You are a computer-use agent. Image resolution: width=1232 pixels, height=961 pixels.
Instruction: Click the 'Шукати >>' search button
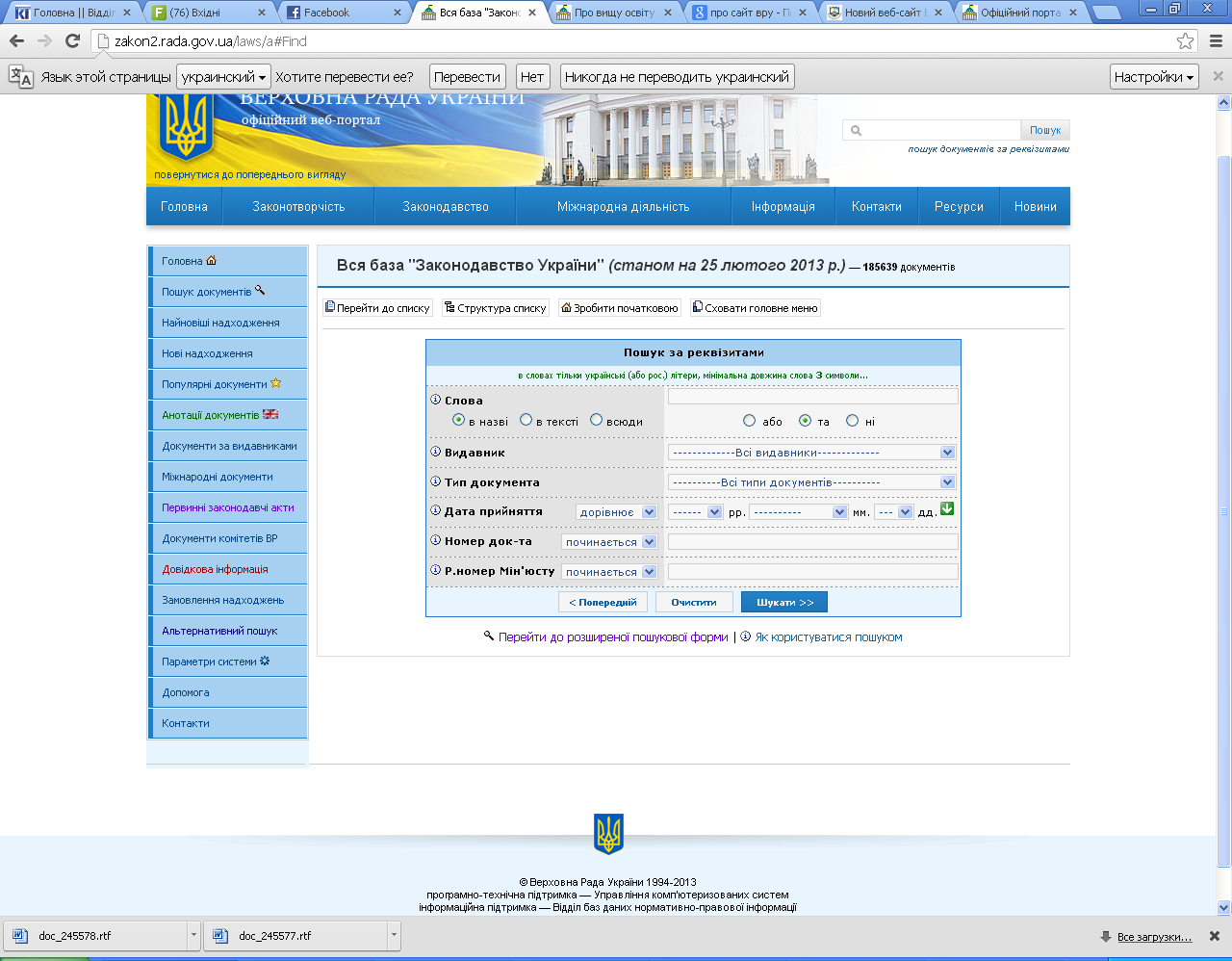point(784,602)
